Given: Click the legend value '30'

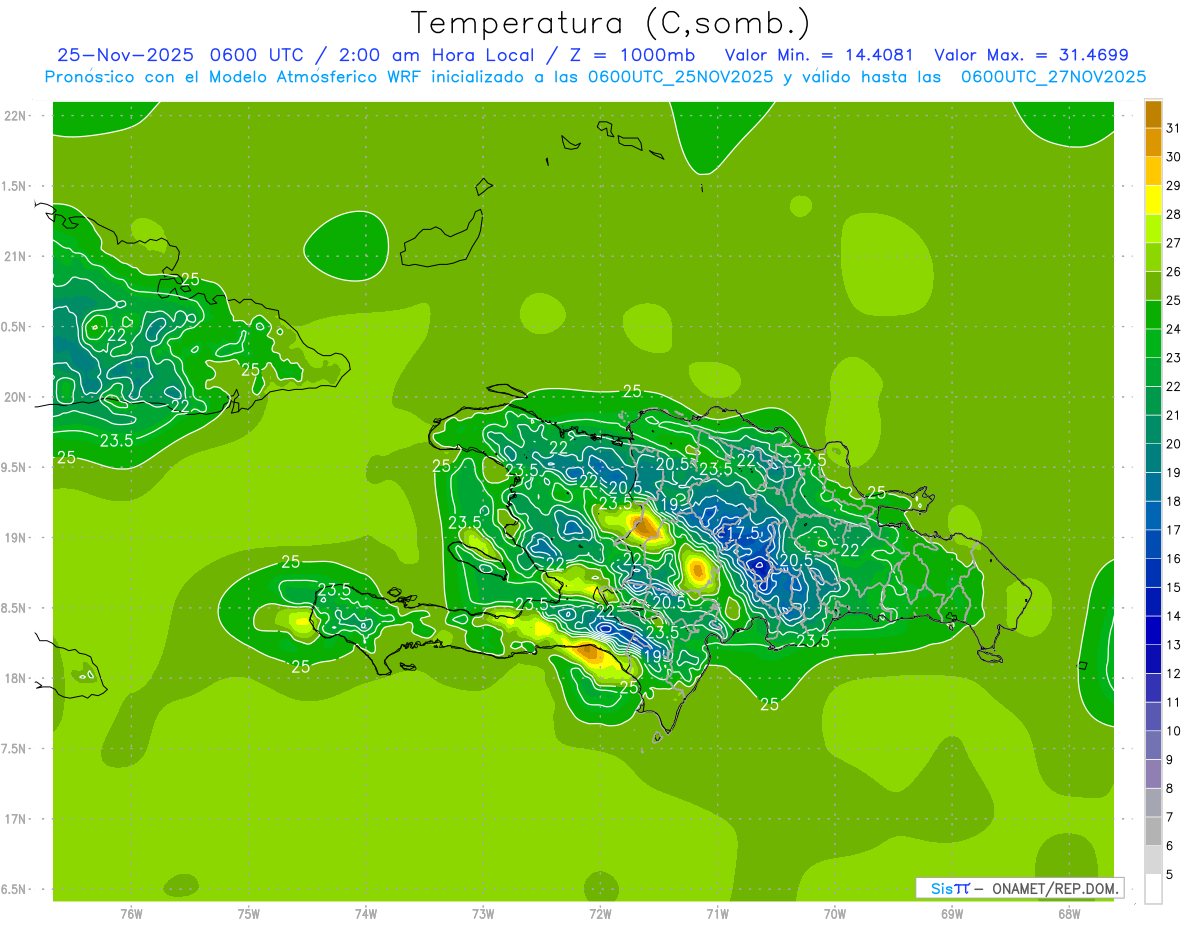Looking at the screenshot, I should pos(1173,157).
